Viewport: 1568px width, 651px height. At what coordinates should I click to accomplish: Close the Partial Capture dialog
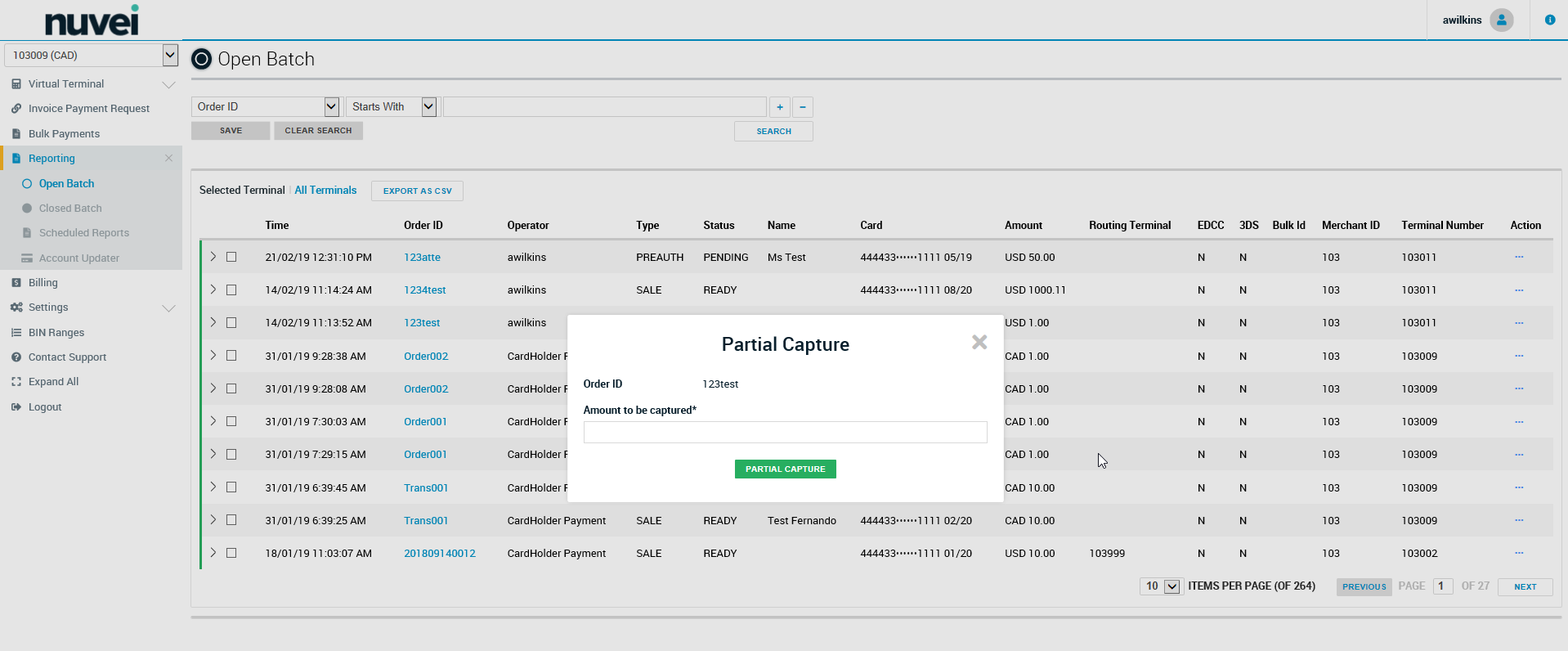click(x=979, y=343)
